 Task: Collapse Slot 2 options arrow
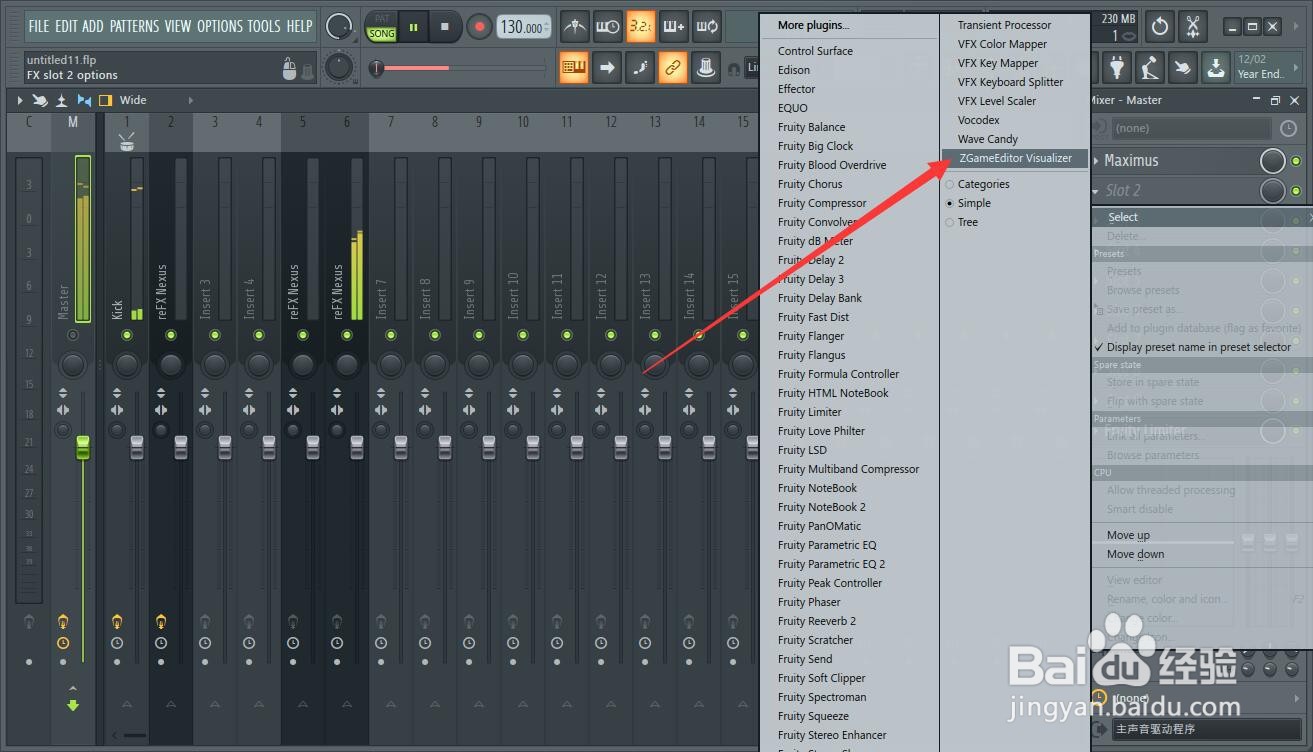[x=1096, y=191]
